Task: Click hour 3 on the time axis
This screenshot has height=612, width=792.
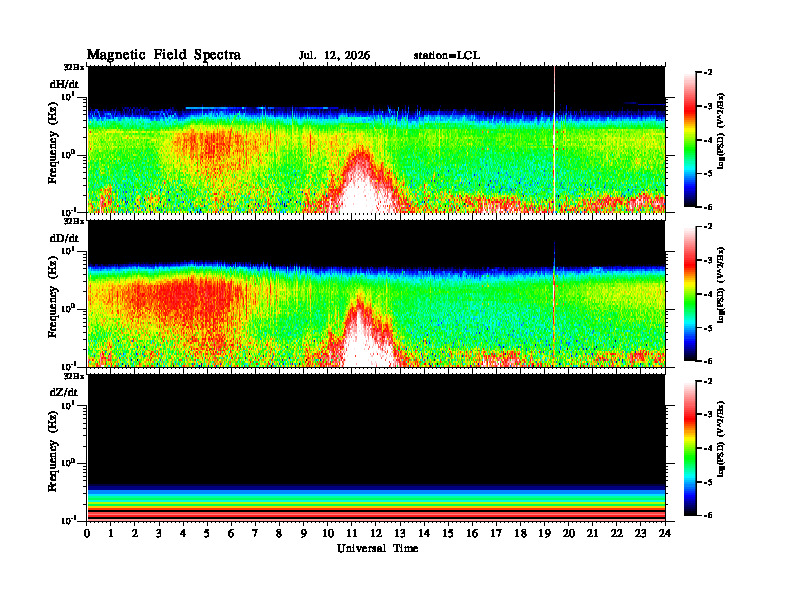Action: click(x=160, y=533)
